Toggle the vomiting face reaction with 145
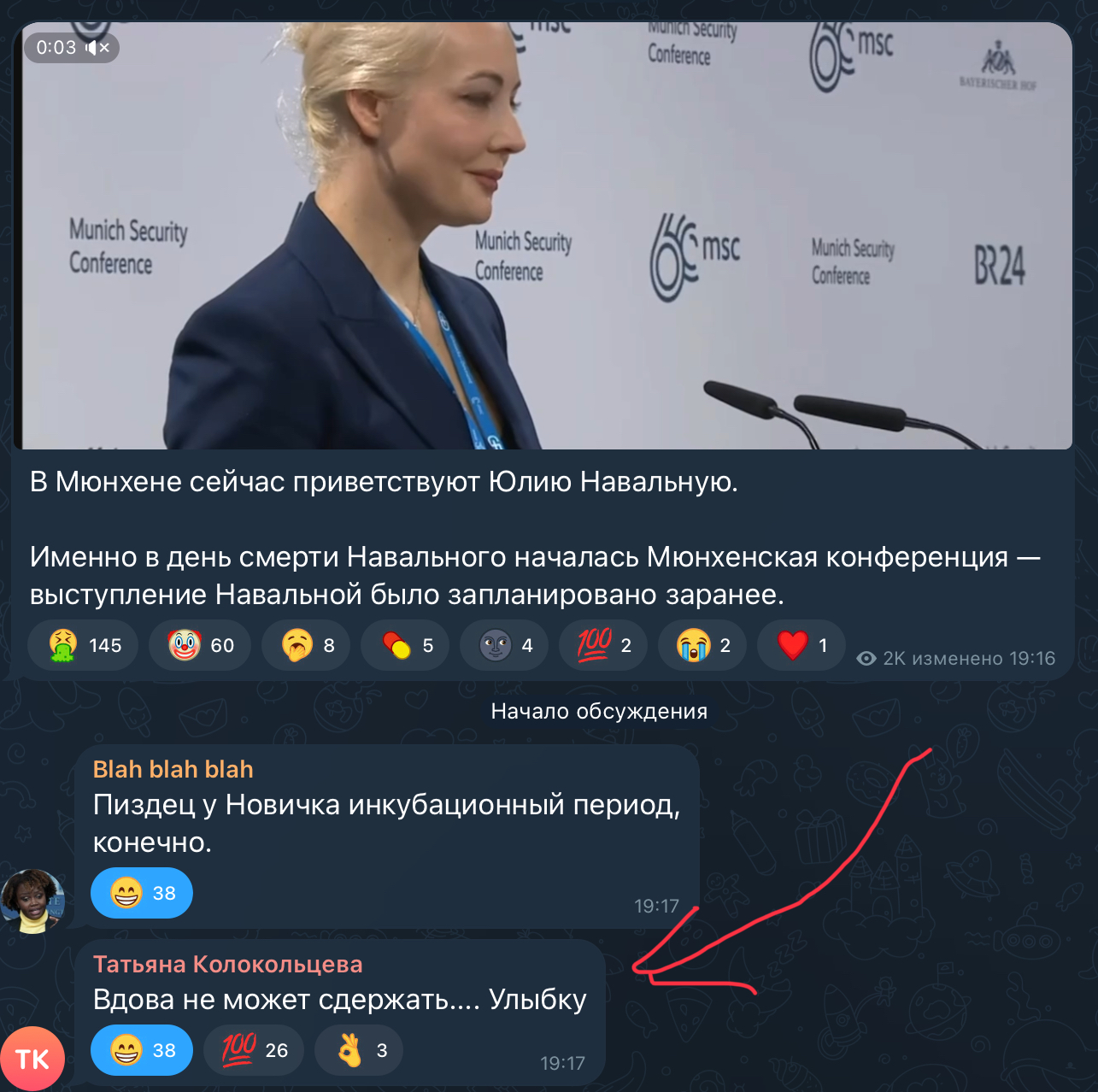The width and height of the screenshot is (1098, 1092). pos(85,645)
